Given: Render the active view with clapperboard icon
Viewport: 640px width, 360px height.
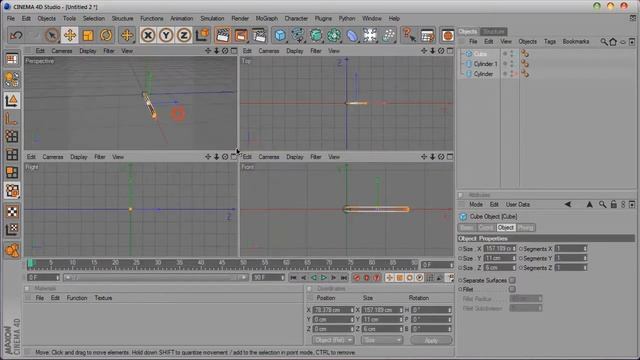Looking at the screenshot, I should [x=222, y=36].
